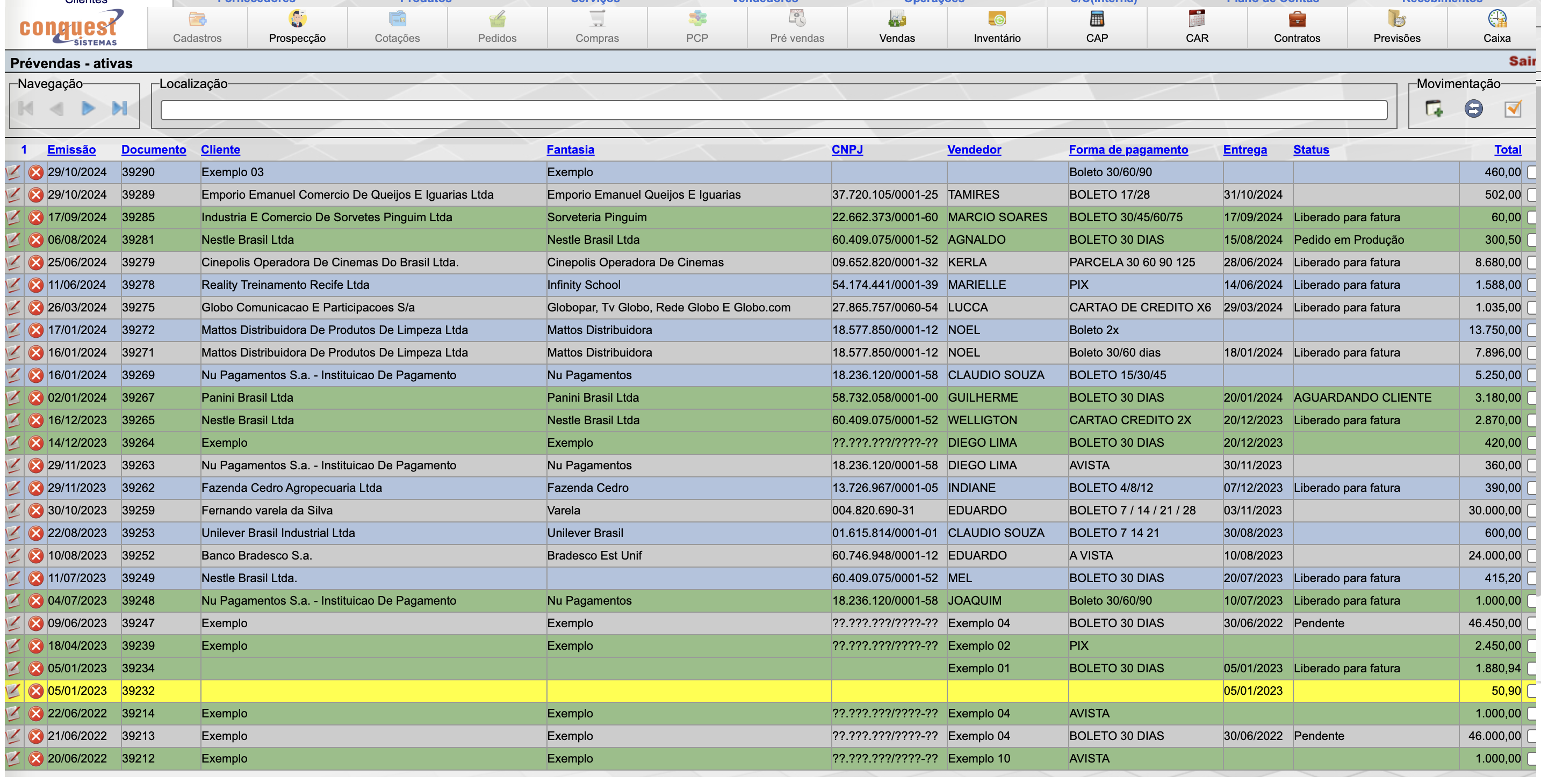Open the Caixa clock icon
Screen dimensions: 1541x784
[x=1497, y=20]
